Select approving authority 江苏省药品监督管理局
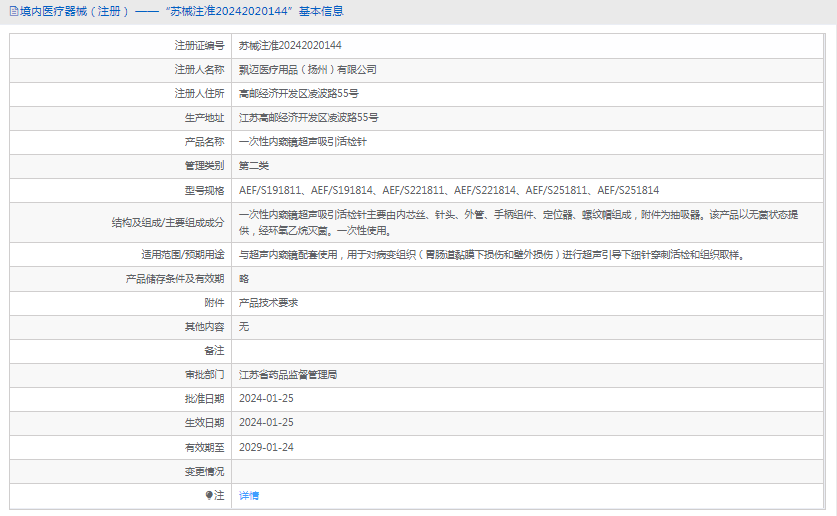 point(288,375)
